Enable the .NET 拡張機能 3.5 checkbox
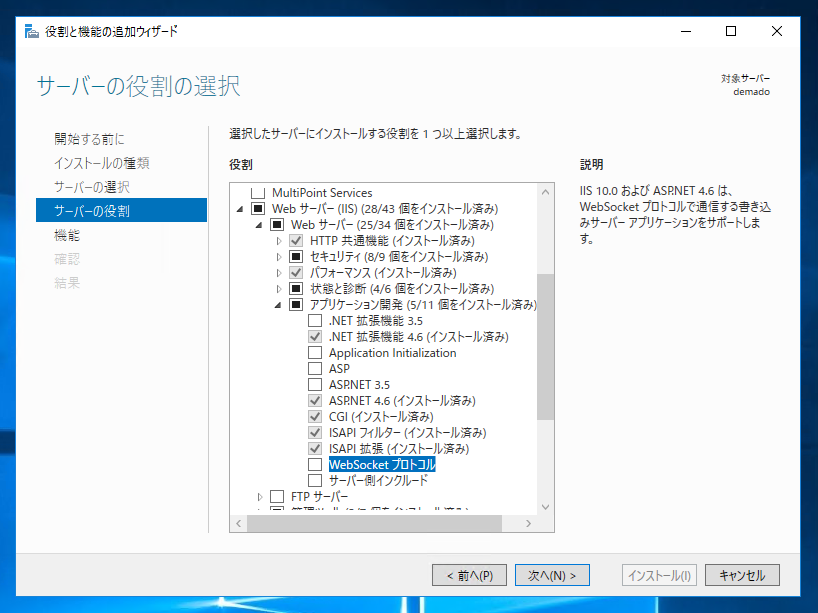The width and height of the screenshot is (818, 613). [x=315, y=320]
